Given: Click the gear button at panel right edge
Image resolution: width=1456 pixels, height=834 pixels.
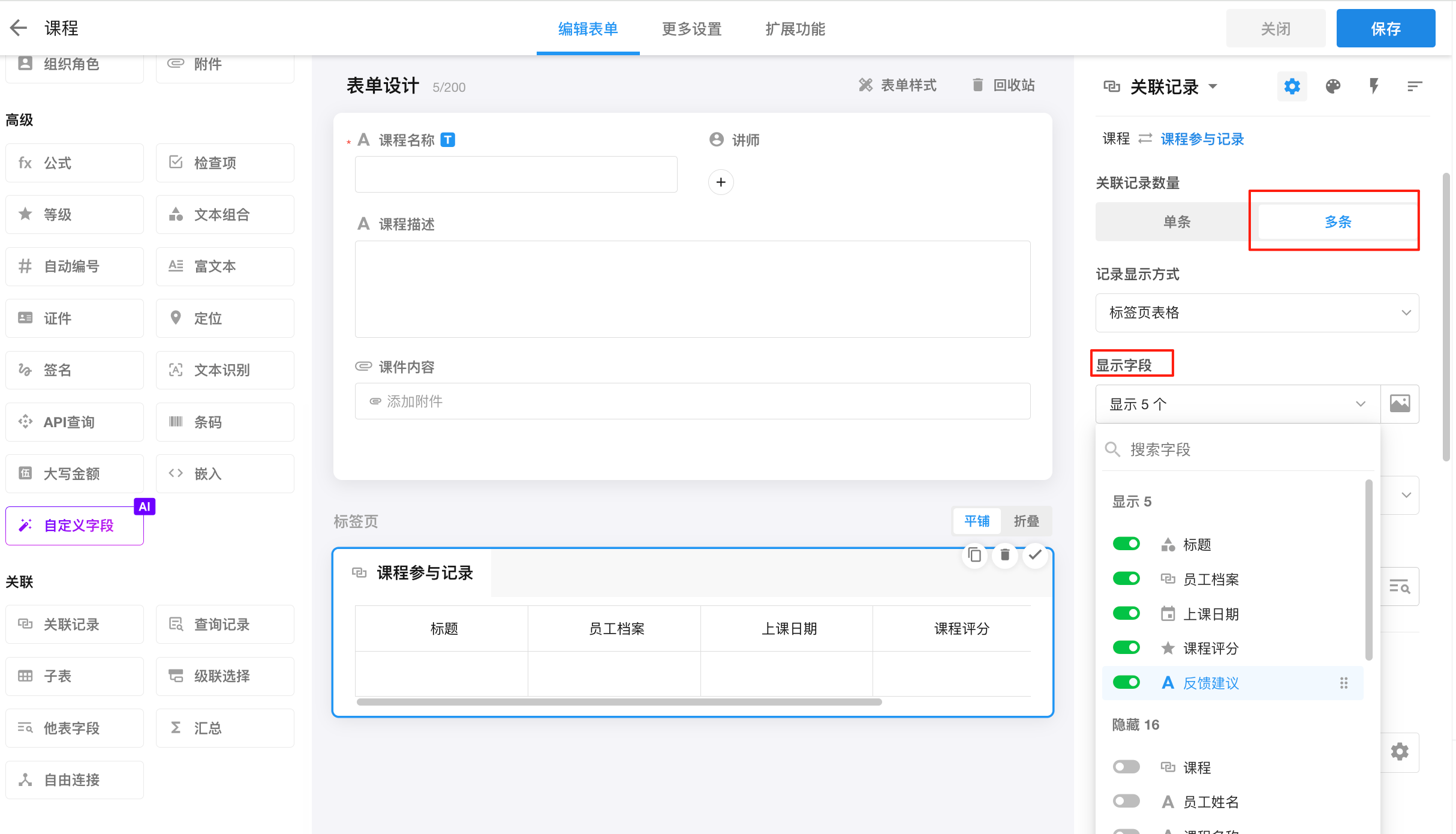Looking at the screenshot, I should (x=1400, y=752).
